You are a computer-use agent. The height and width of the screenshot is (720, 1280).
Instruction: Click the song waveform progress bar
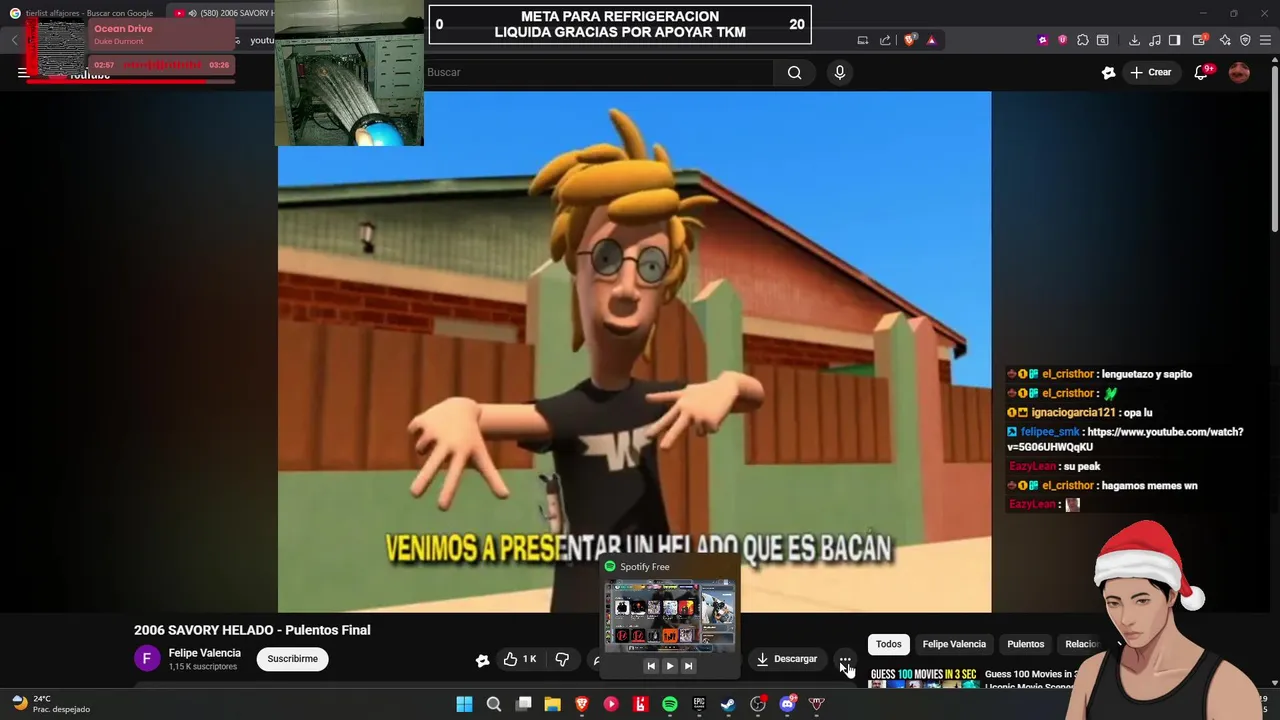(x=162, y=65)
